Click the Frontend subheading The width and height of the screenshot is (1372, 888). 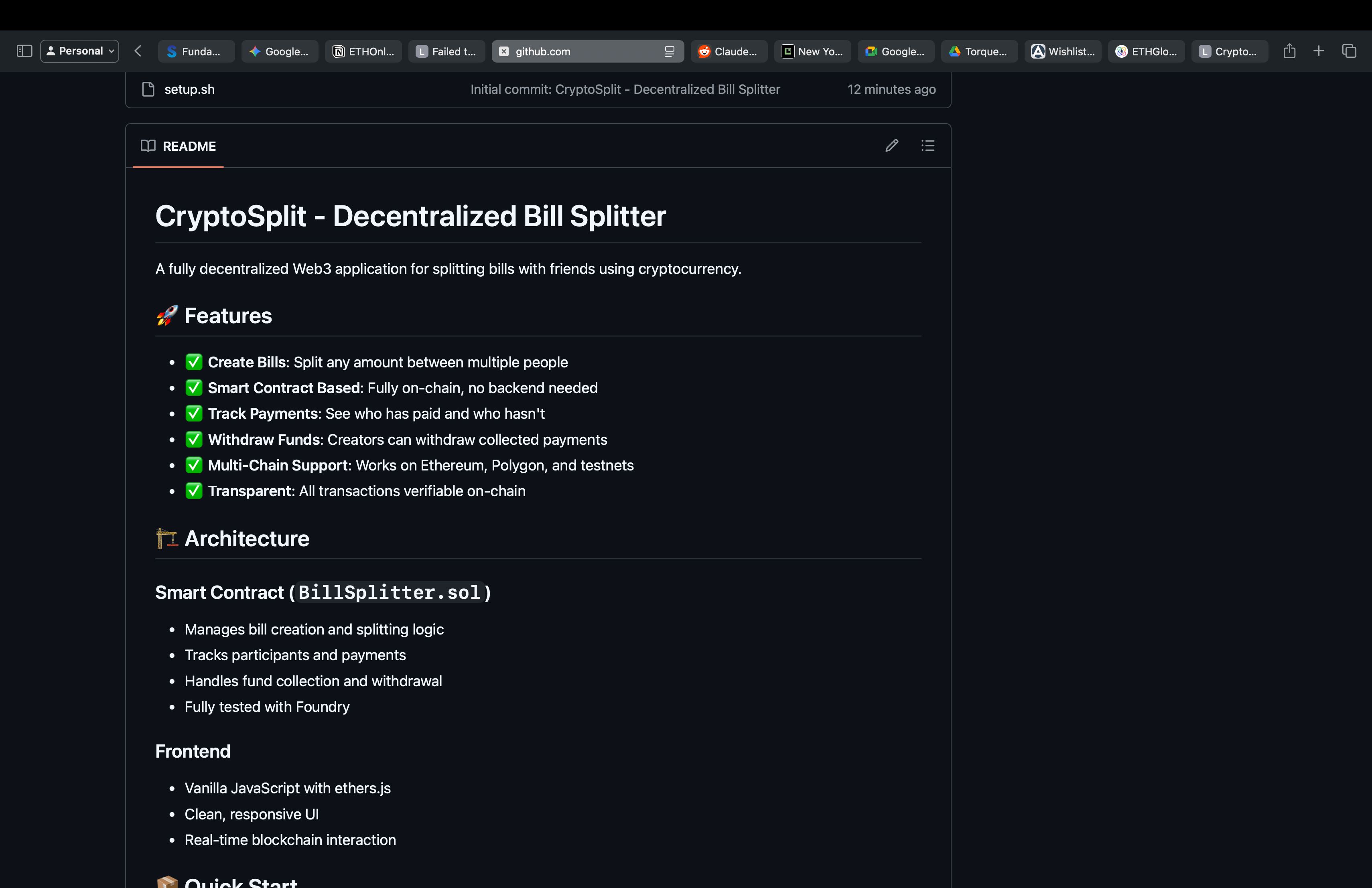193,751
